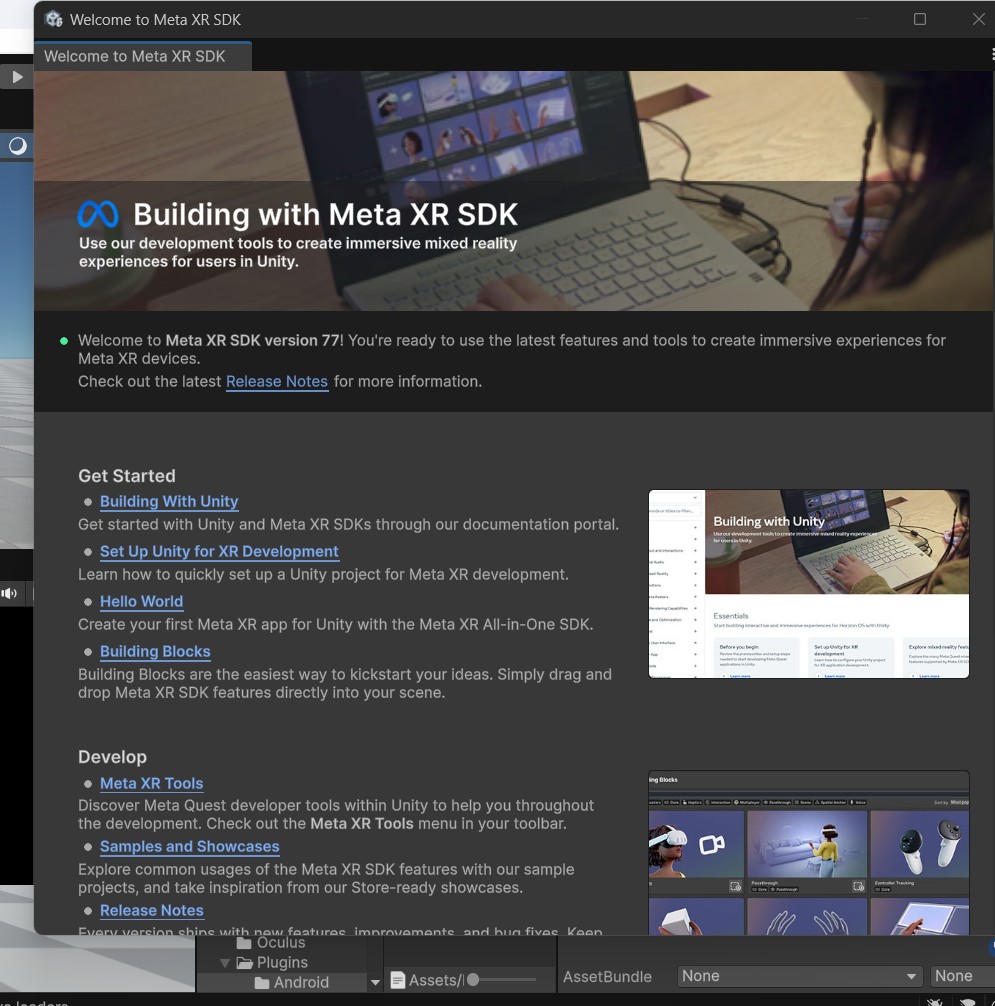Open Set Up Unity for XR Development
995x1006 pixels.
219,551
